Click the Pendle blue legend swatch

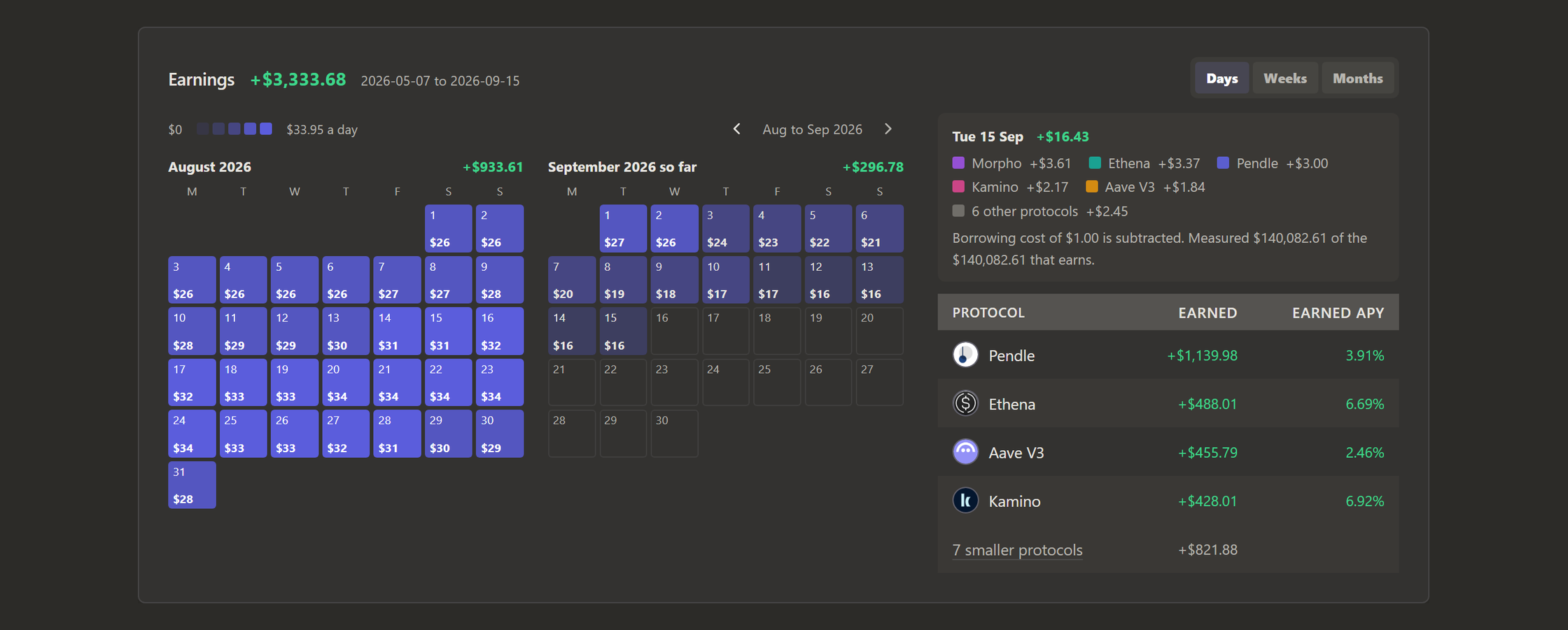[1223, 163]
